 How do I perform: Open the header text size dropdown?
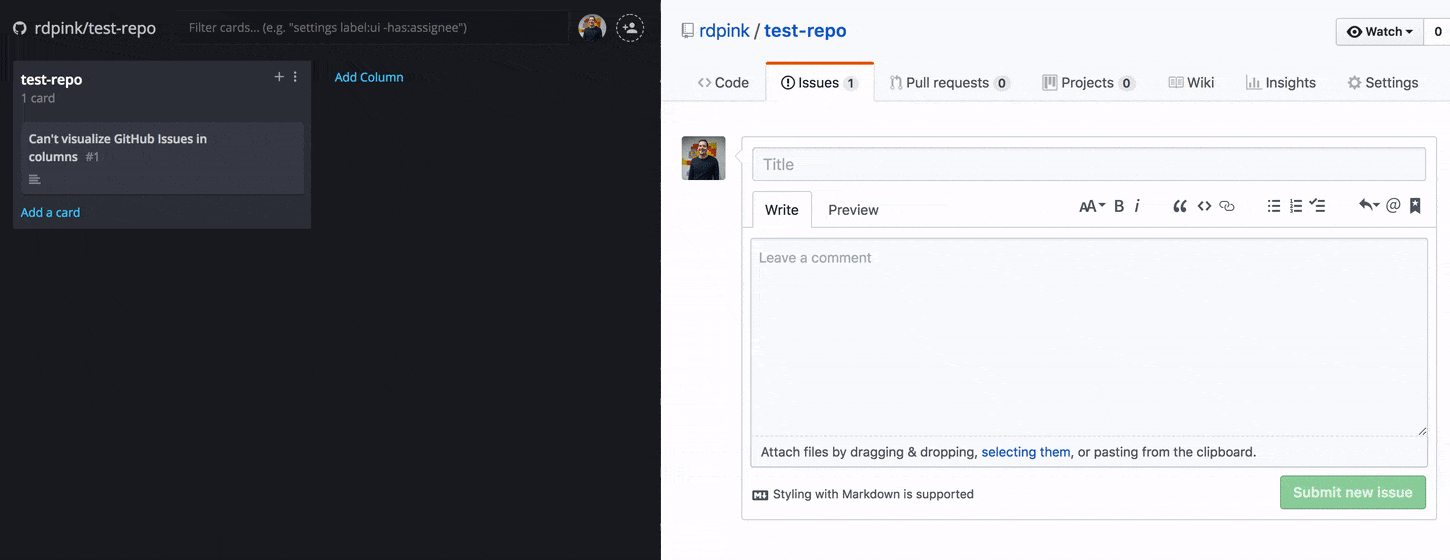click(x=1092, y=206)
